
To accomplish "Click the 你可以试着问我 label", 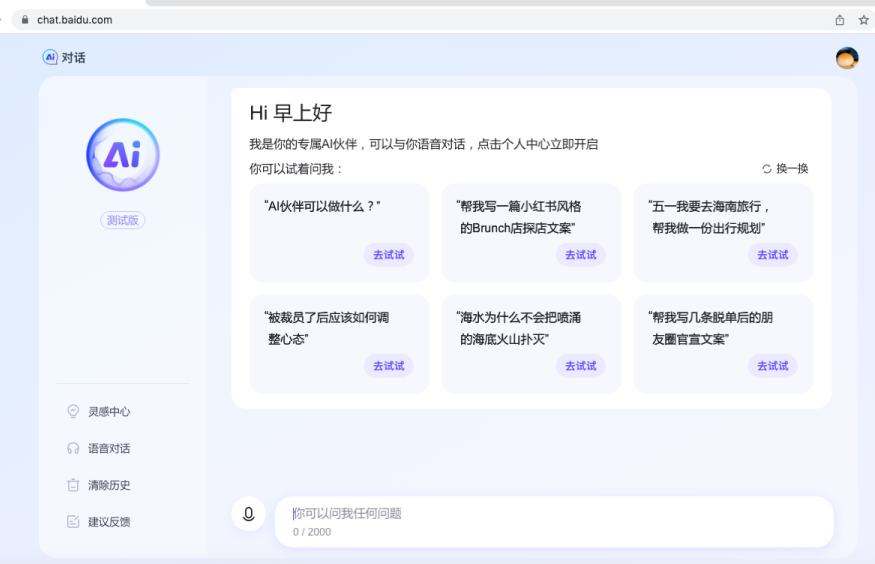I will tap(296, 168).
